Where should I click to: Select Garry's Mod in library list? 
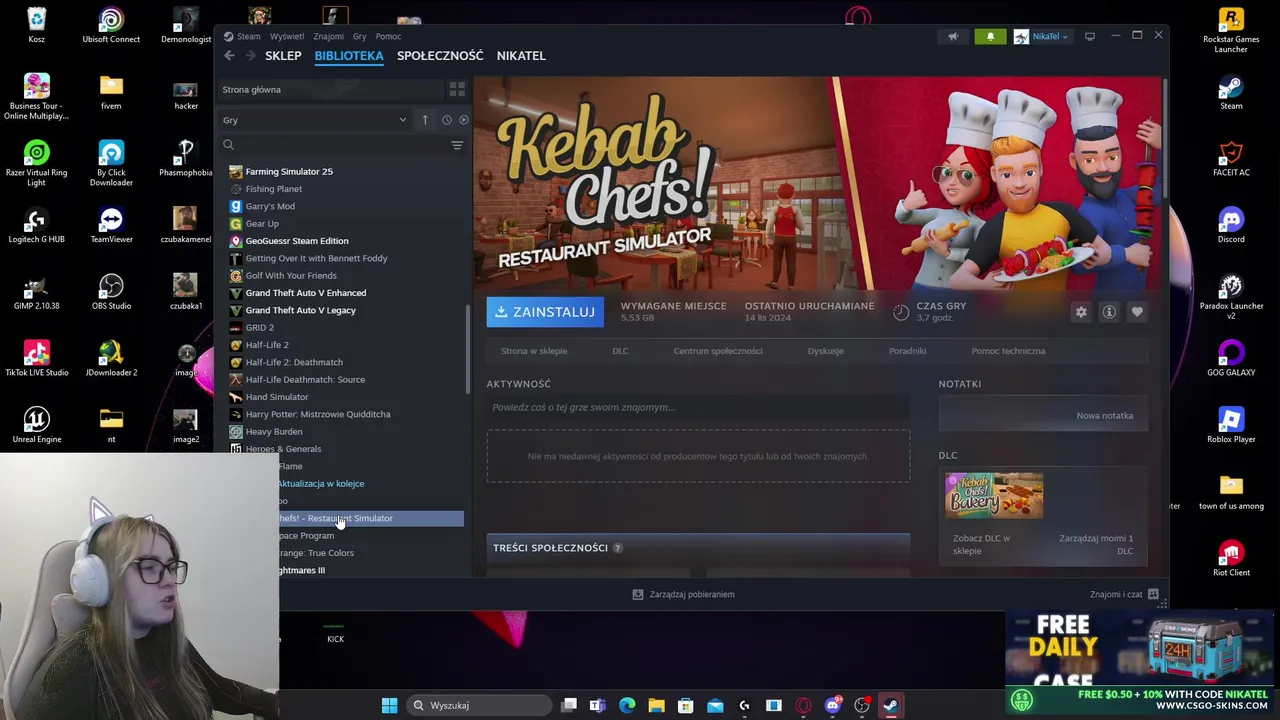(x=270, y=206)
